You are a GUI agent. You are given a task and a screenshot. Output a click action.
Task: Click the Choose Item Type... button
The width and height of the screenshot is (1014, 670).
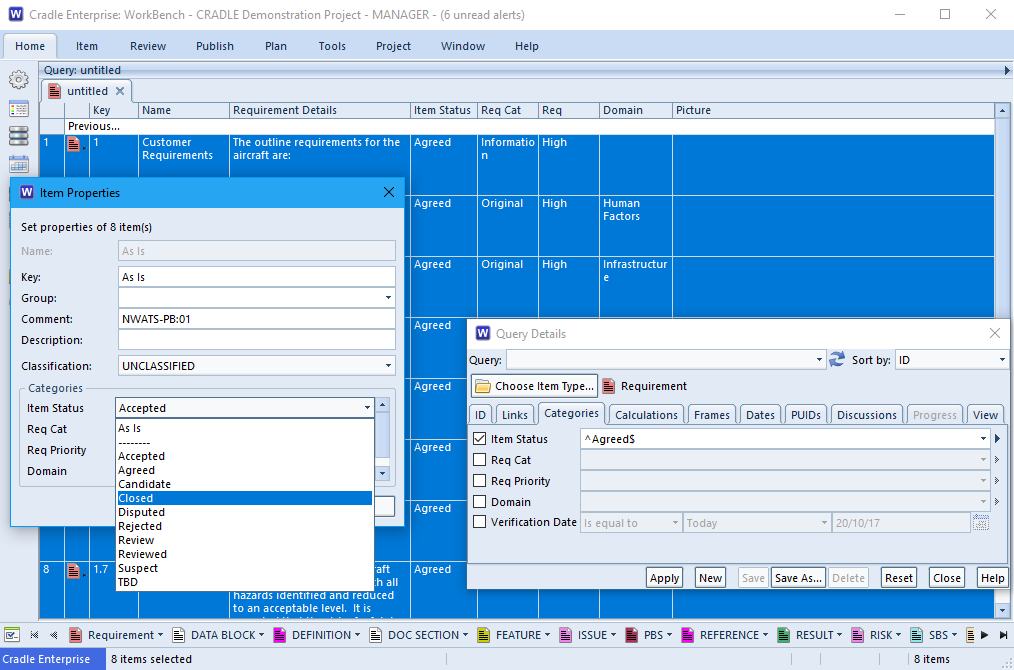(534, 386)
